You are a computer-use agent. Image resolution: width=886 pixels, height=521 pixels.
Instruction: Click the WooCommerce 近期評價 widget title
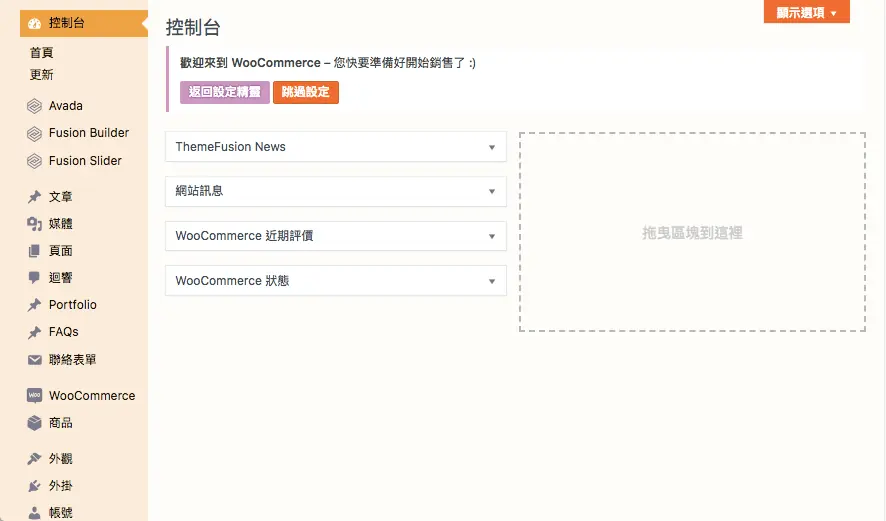click(244, 236)
